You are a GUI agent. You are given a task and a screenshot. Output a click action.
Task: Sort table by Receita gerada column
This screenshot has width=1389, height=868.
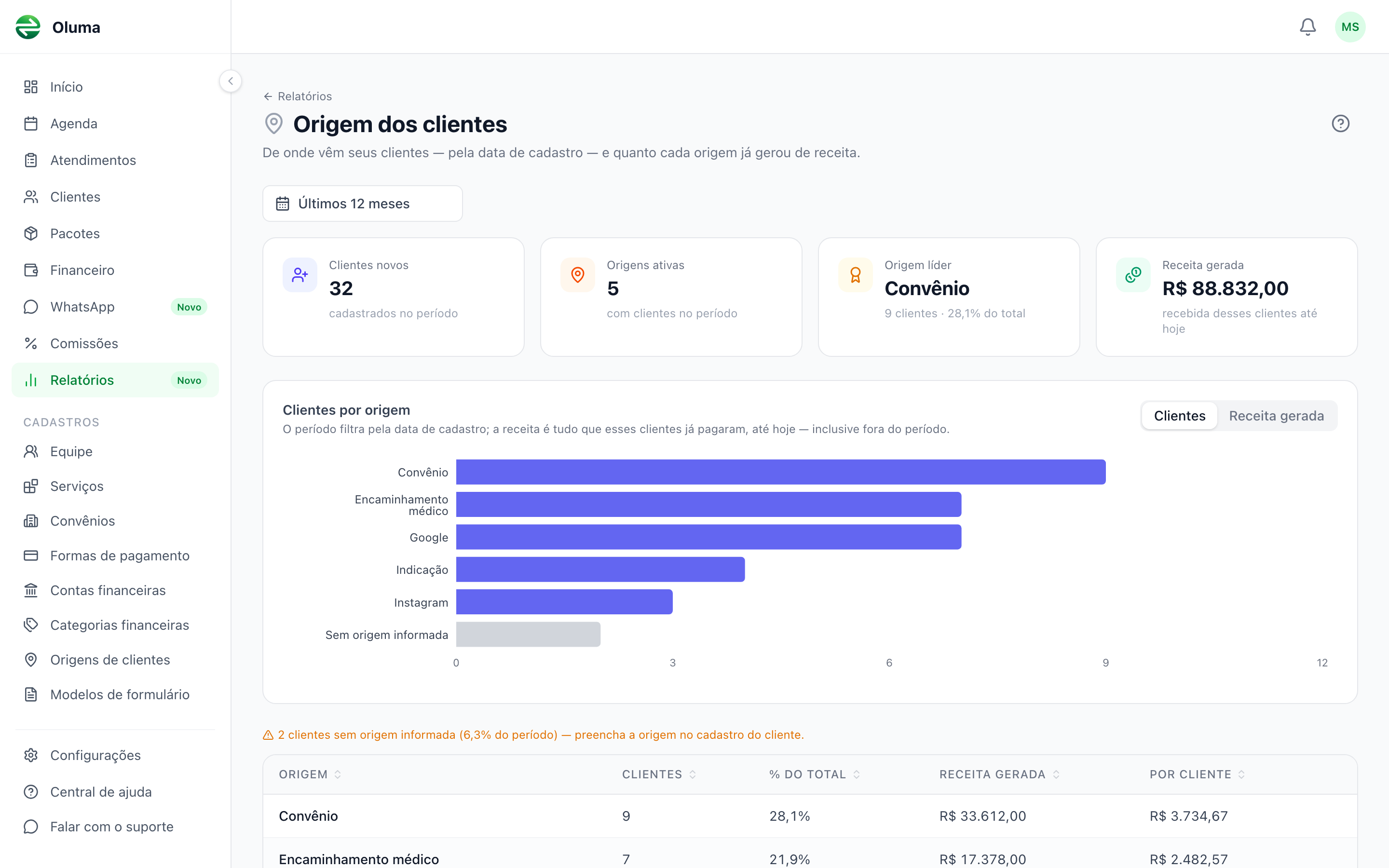tap(999, 774)
